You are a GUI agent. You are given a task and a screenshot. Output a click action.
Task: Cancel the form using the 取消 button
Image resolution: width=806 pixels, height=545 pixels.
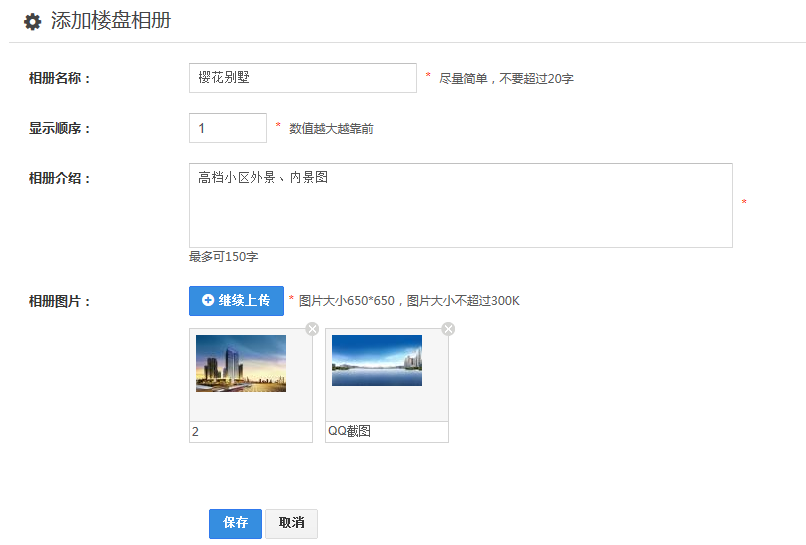[291, 523]
